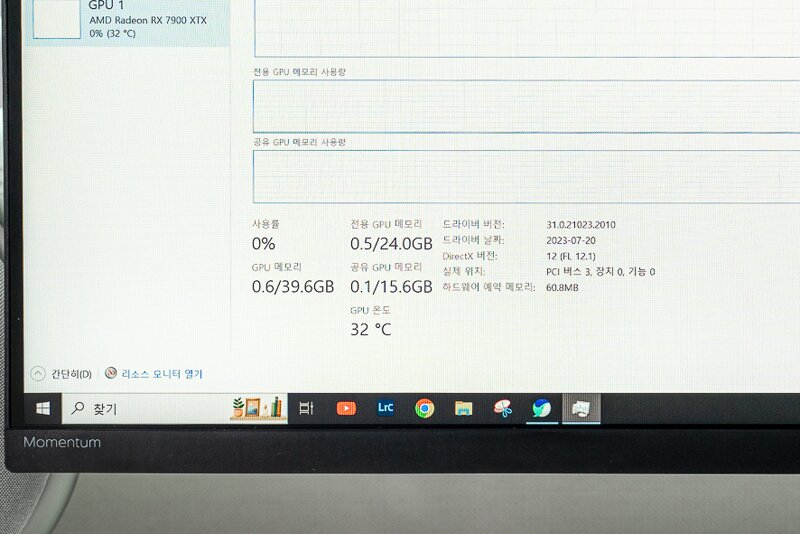Viewport: 800px width, 534px height.
Task: Click the 하드웨어 예약 메모리 label
Action: (489, 287)
